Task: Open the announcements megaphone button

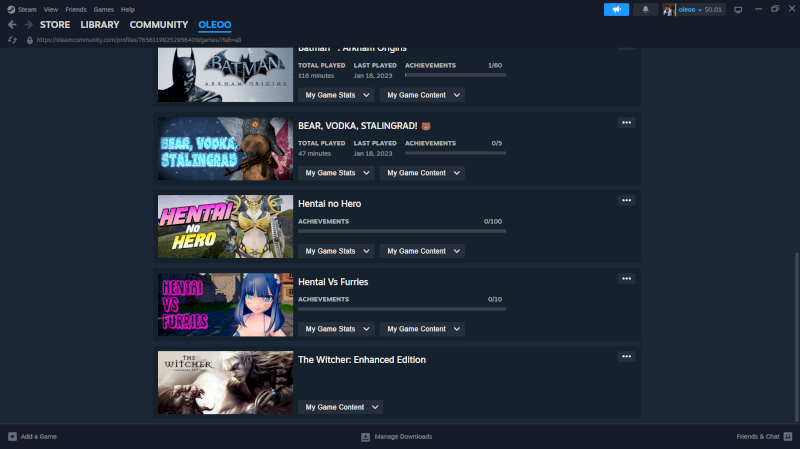Action: [616, 9]
